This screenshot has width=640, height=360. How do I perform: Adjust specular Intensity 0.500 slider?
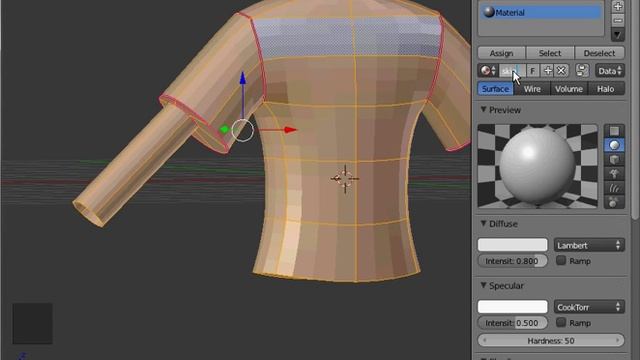click(x=513, y=323)
